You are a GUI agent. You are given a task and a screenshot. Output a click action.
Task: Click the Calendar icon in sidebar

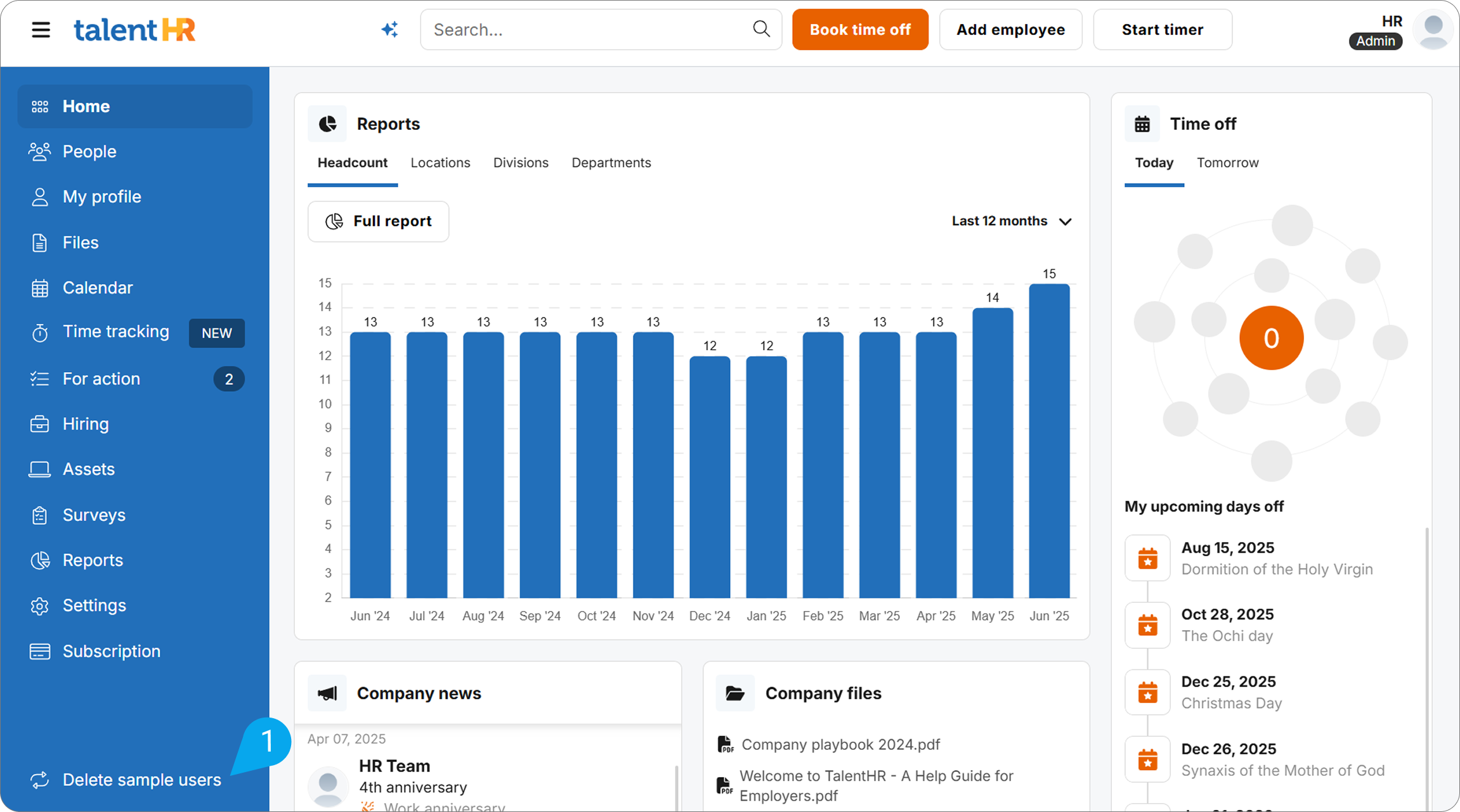[x=40, y=288]
